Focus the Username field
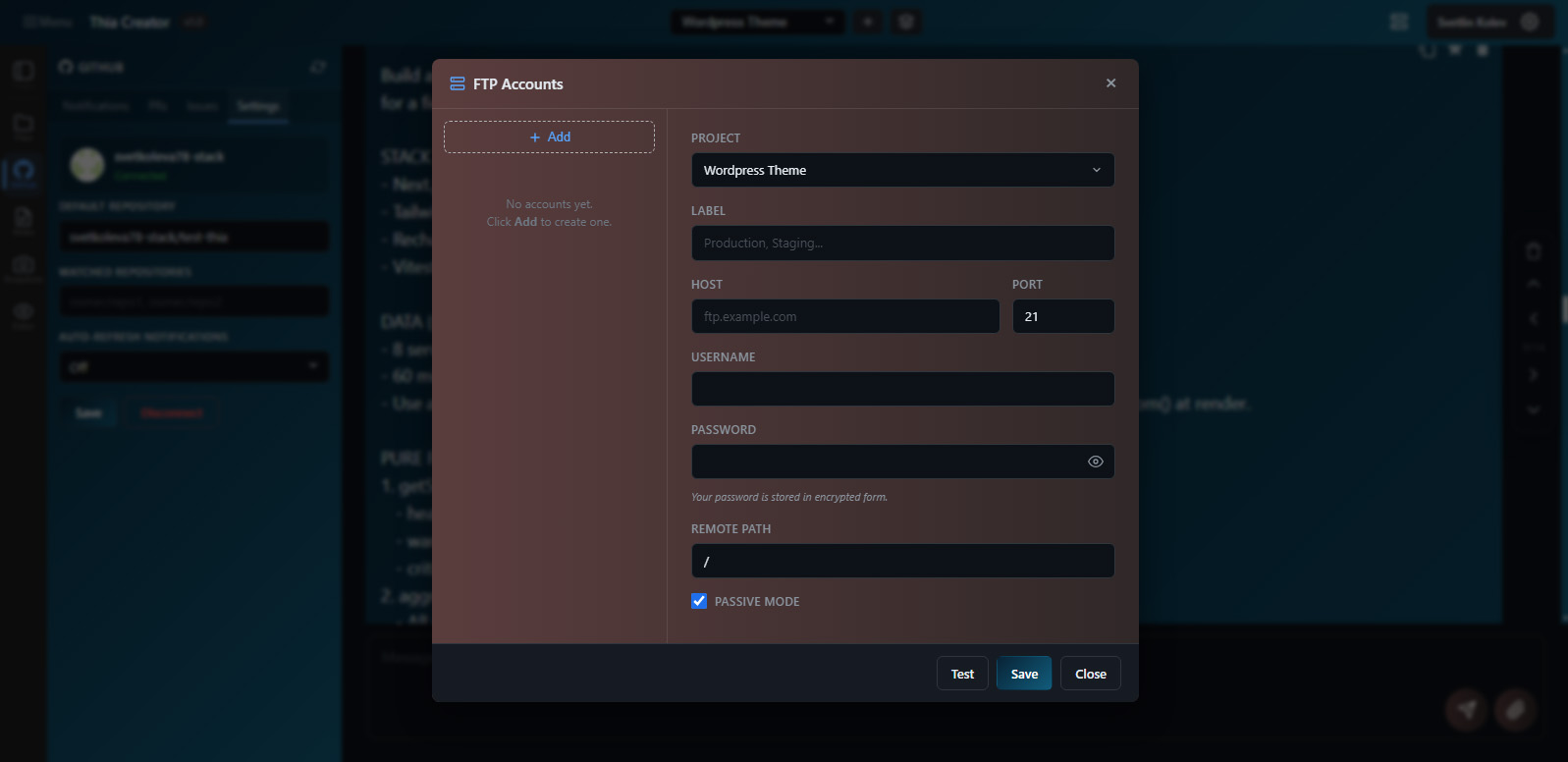 click(902, 389)
